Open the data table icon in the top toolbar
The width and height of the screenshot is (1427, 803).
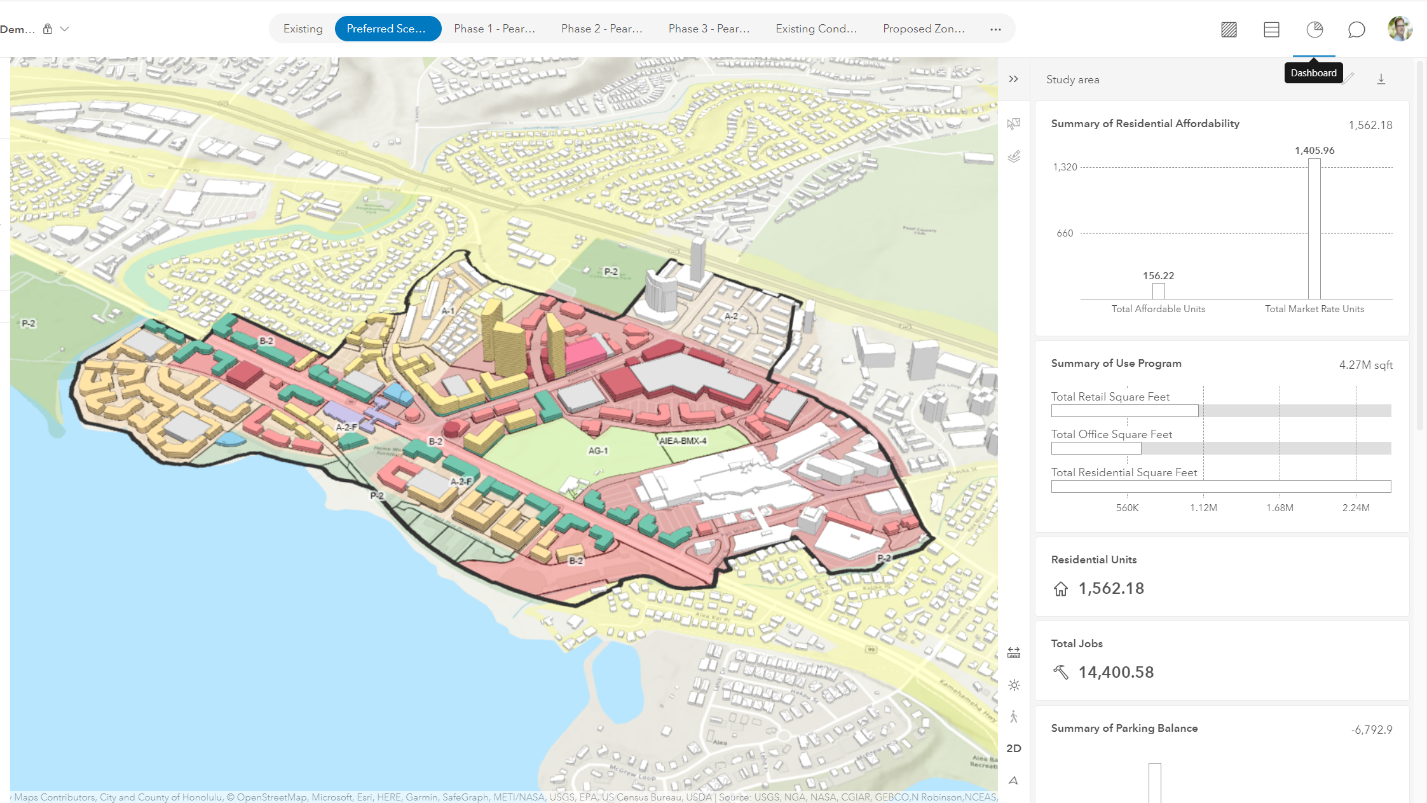(x=1271, y=29)
